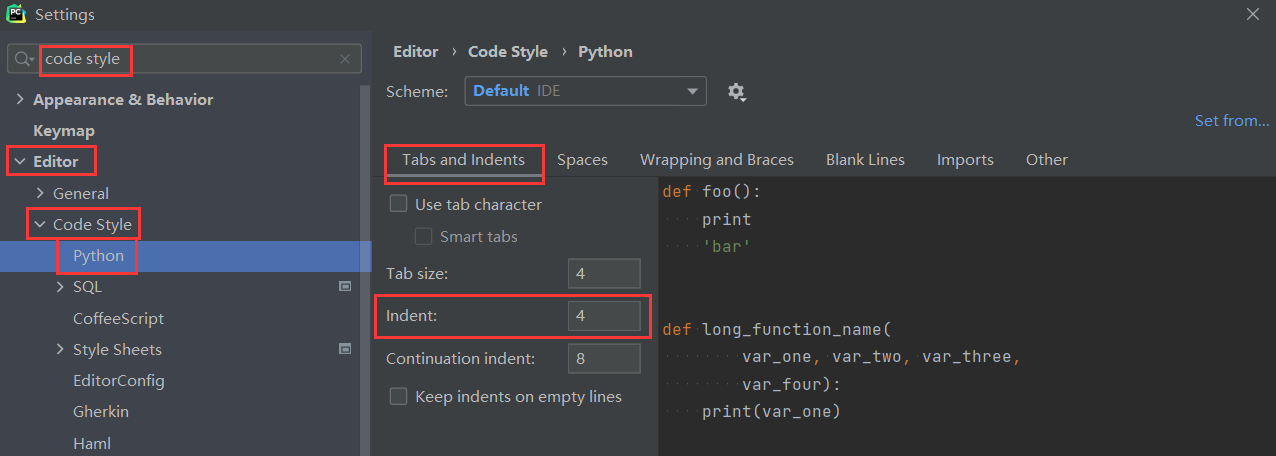The width and height of the screenshot is (1276, 456).
Task: Click the project-level icon next to SQL
Action: tap(345, 286)
